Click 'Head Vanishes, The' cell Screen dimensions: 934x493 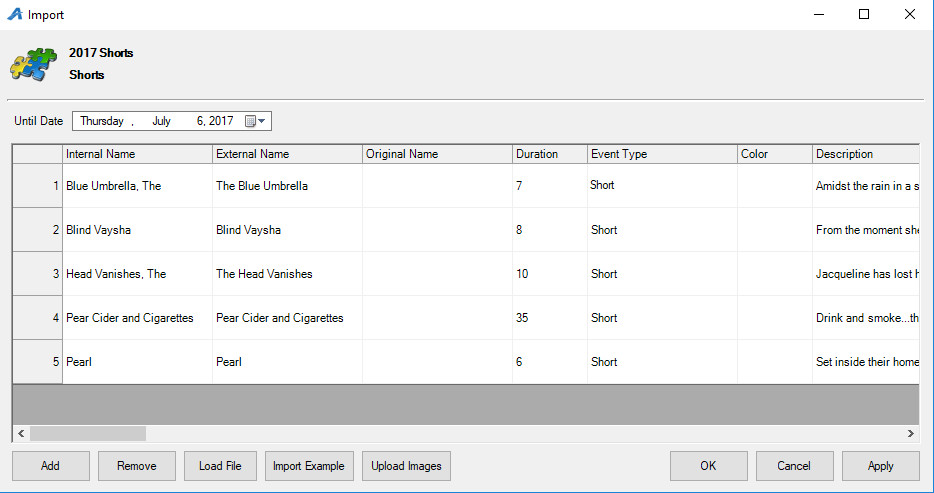click(x=137, y=274)
